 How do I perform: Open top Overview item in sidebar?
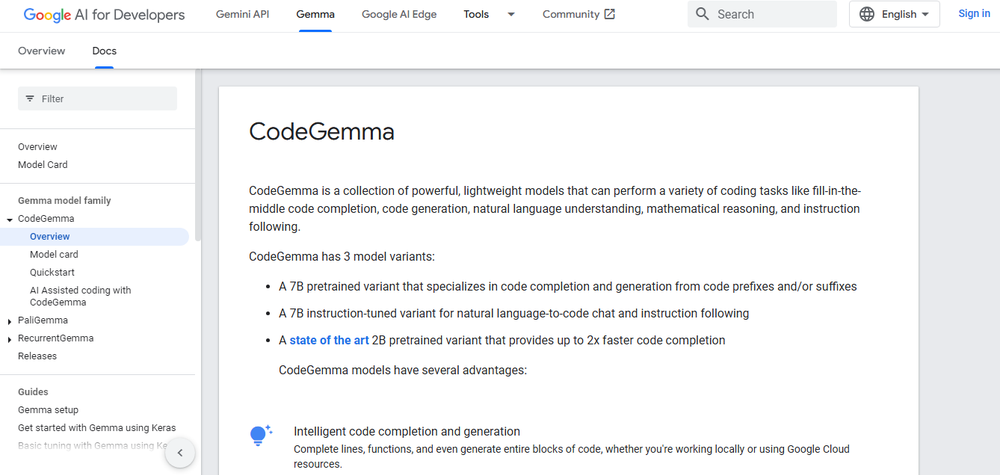tap(38, 147)
